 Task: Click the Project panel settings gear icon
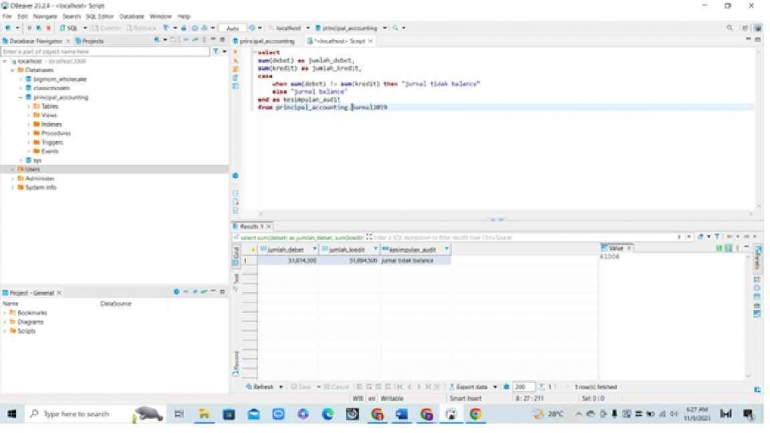[176, 292]
